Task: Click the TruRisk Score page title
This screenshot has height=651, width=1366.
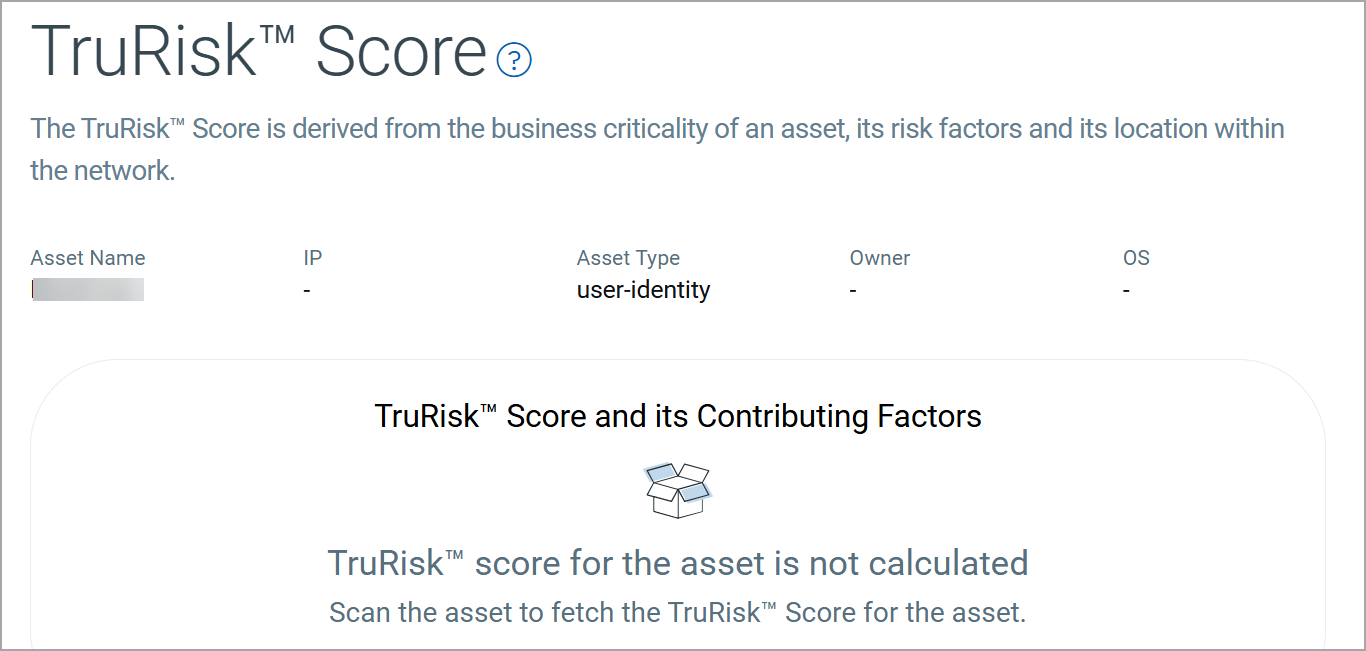Action: [x=259, y=50]
